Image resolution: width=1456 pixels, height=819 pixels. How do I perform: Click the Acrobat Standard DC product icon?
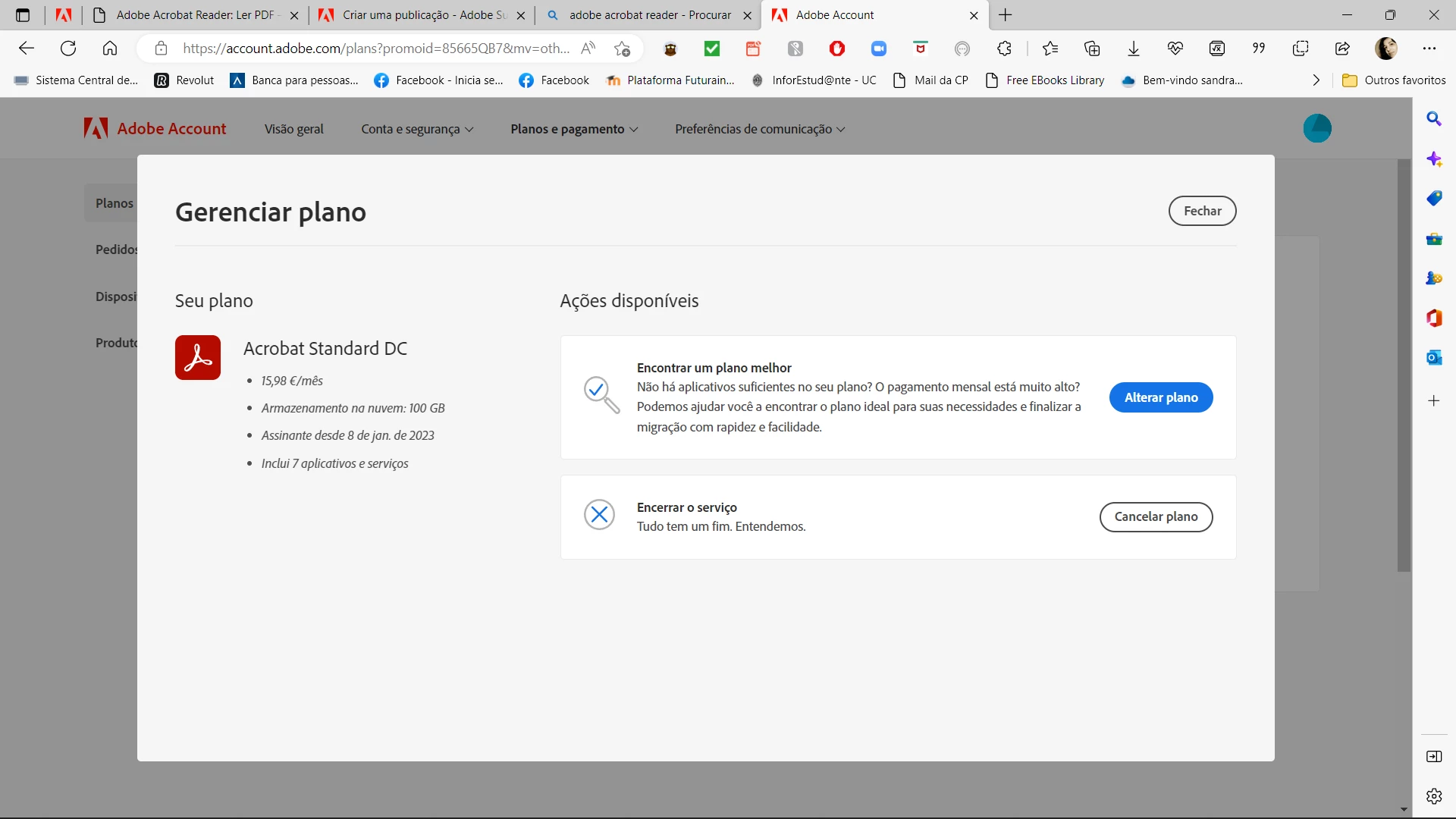198,357
